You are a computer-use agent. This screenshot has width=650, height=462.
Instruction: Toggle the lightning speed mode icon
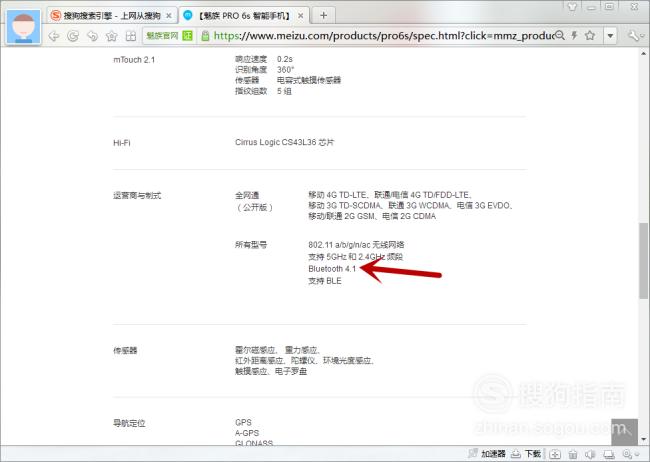coord(575,35)
